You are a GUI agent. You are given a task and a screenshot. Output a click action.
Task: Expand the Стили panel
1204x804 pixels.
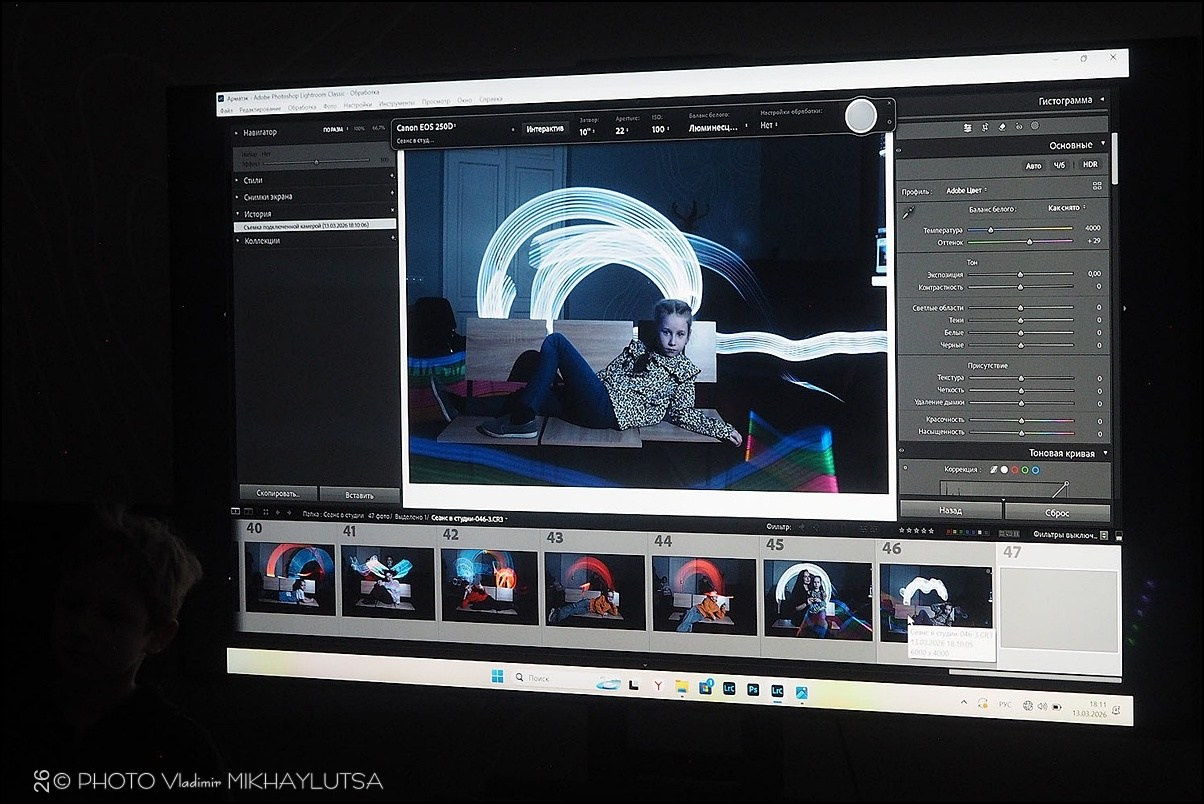(x=253, y=180)
